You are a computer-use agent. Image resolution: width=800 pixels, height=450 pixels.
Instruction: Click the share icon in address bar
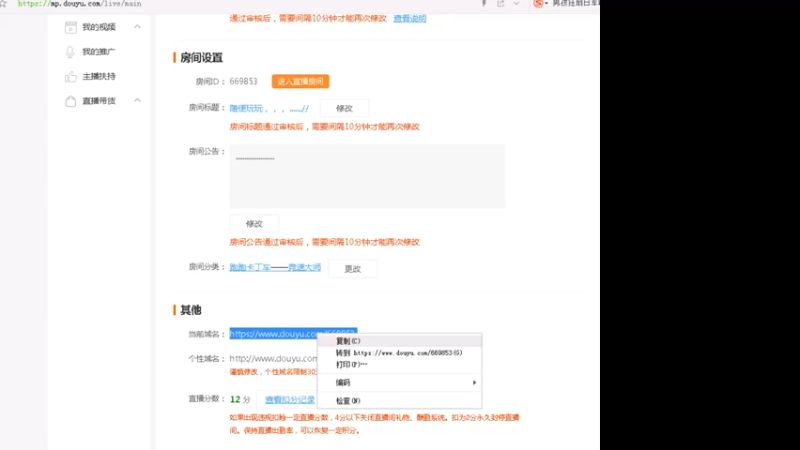(x=501, y=3)
